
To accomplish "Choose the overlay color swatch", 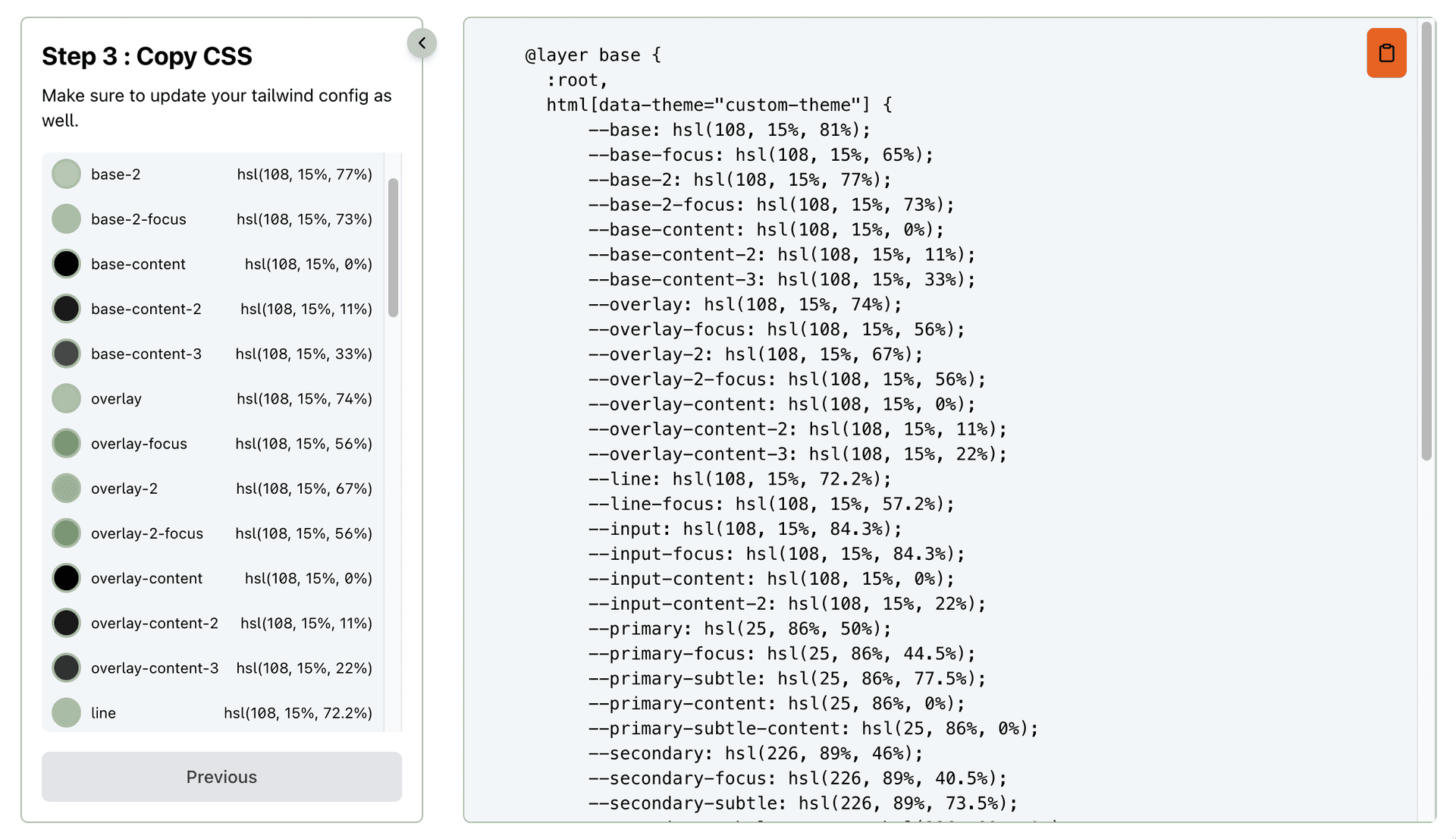I will coord(67,398).
